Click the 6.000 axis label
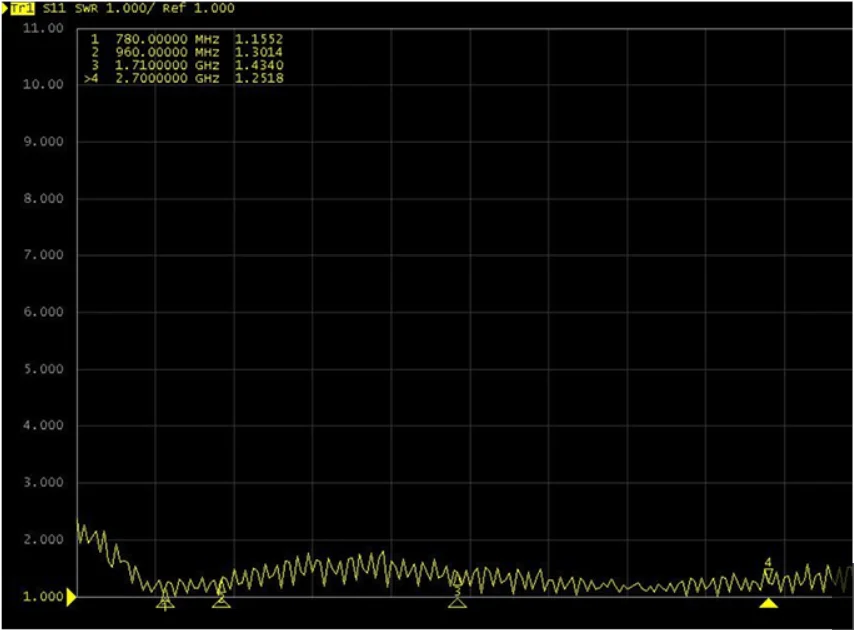The height and width of the screenshot is (630, 854). [43, 312]
